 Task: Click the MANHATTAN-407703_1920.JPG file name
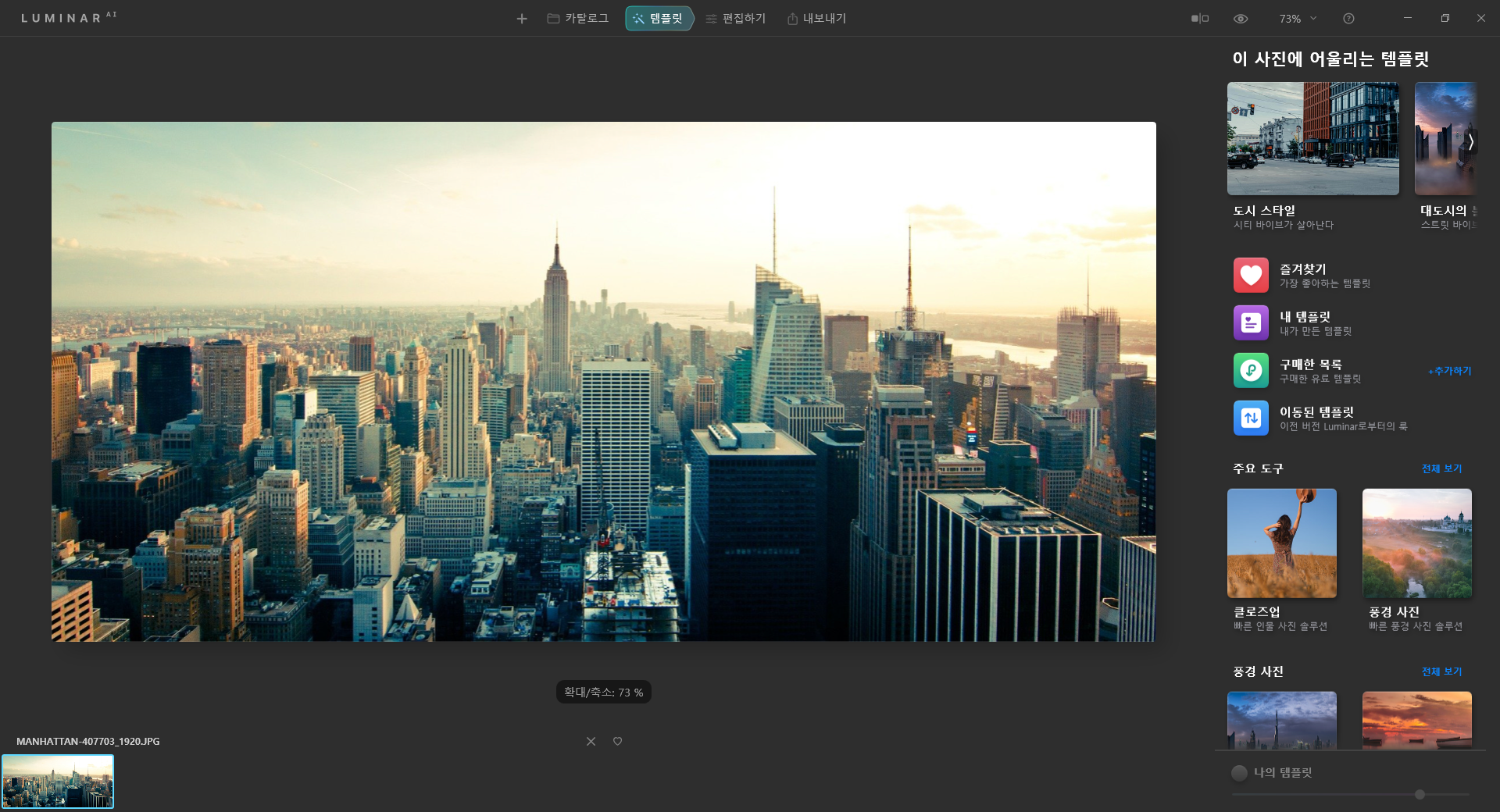[87, 741]
